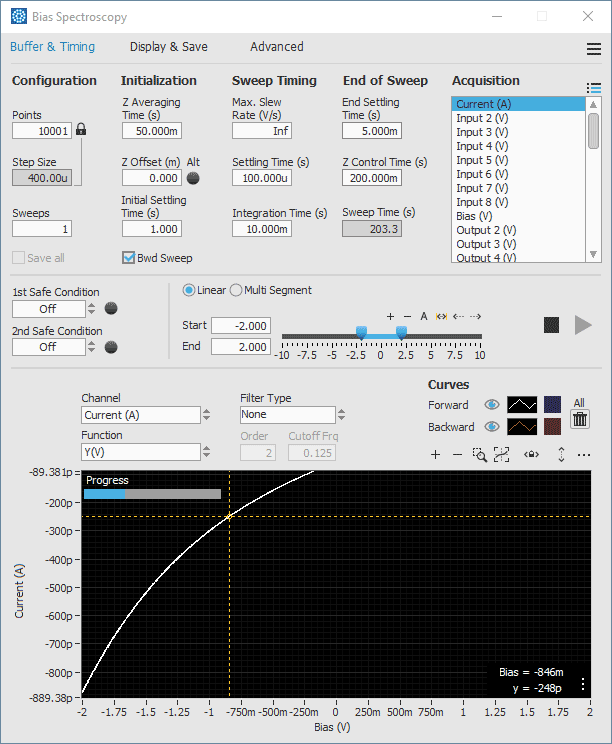This screenshot has width=612, height=744.
Task: Open the Channel dropdown arrows
Action: click(206, 415)
